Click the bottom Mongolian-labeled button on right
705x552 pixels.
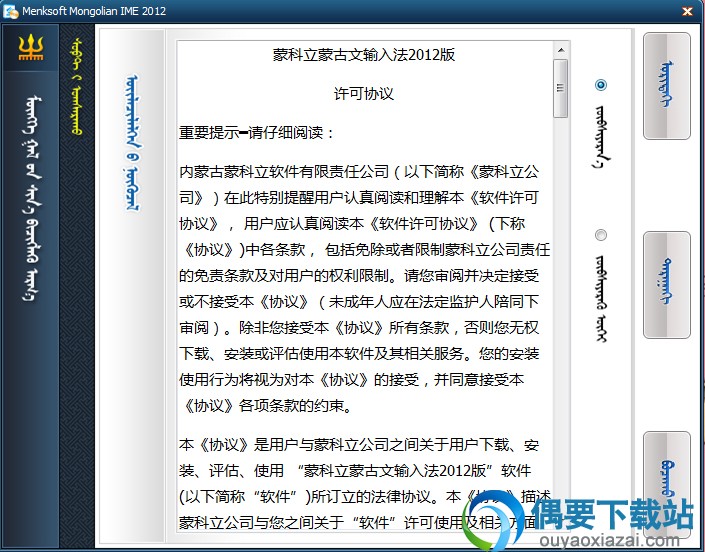click(667, 484)
